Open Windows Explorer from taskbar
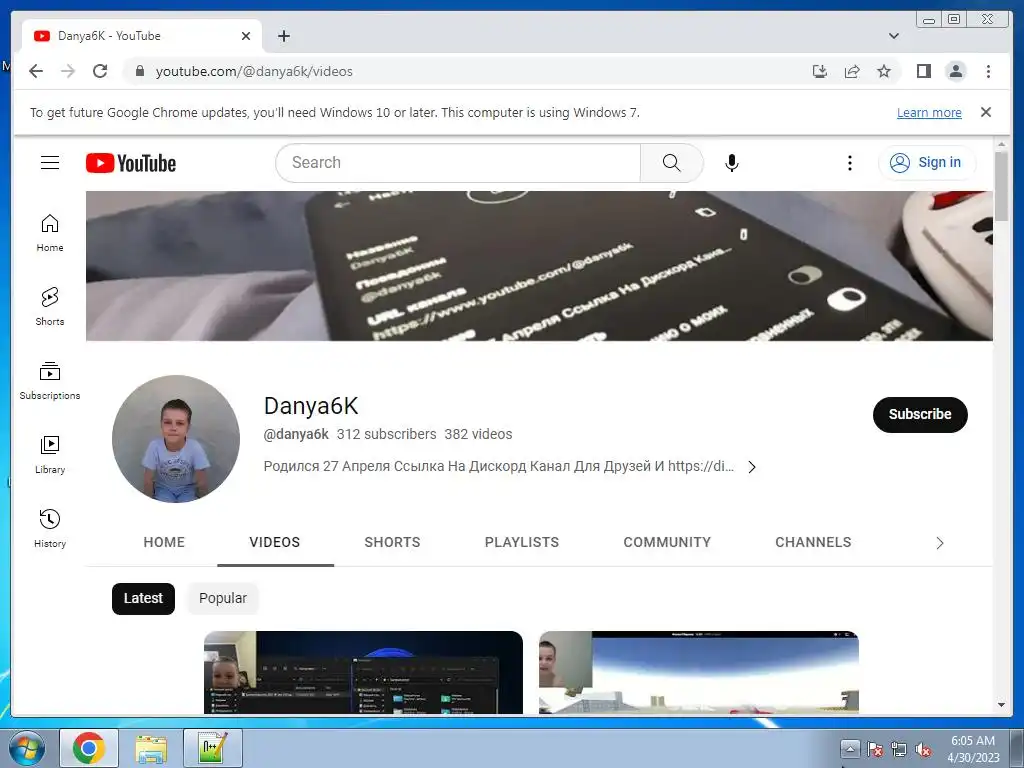 click(151, 748)
